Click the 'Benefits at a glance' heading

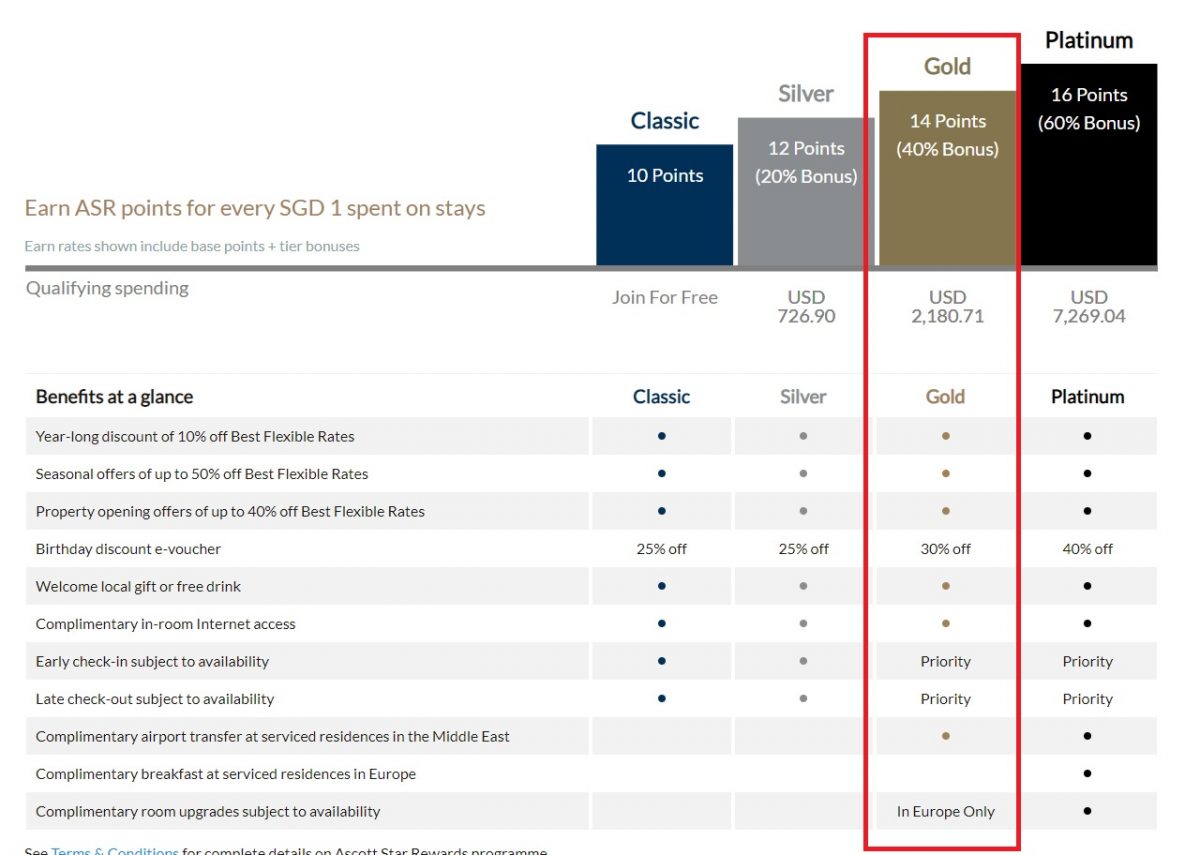tap(114, 397)
